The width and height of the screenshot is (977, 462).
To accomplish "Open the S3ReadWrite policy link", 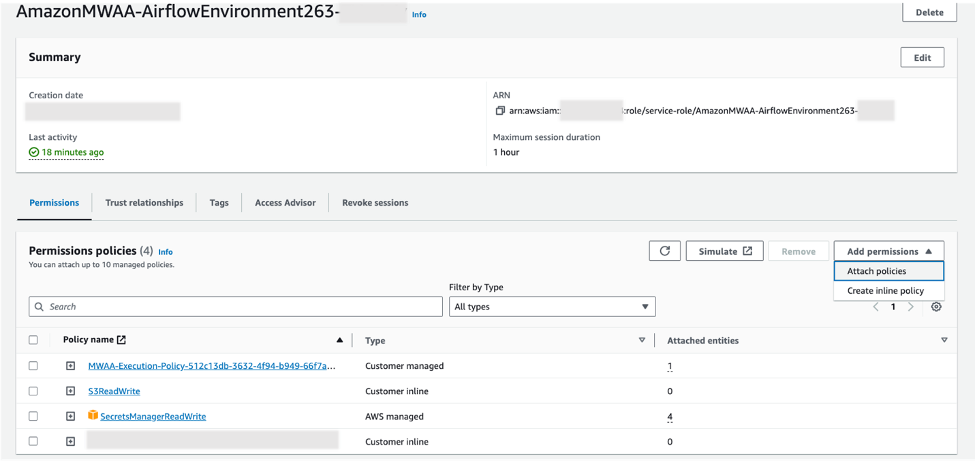I will point(114,392).
